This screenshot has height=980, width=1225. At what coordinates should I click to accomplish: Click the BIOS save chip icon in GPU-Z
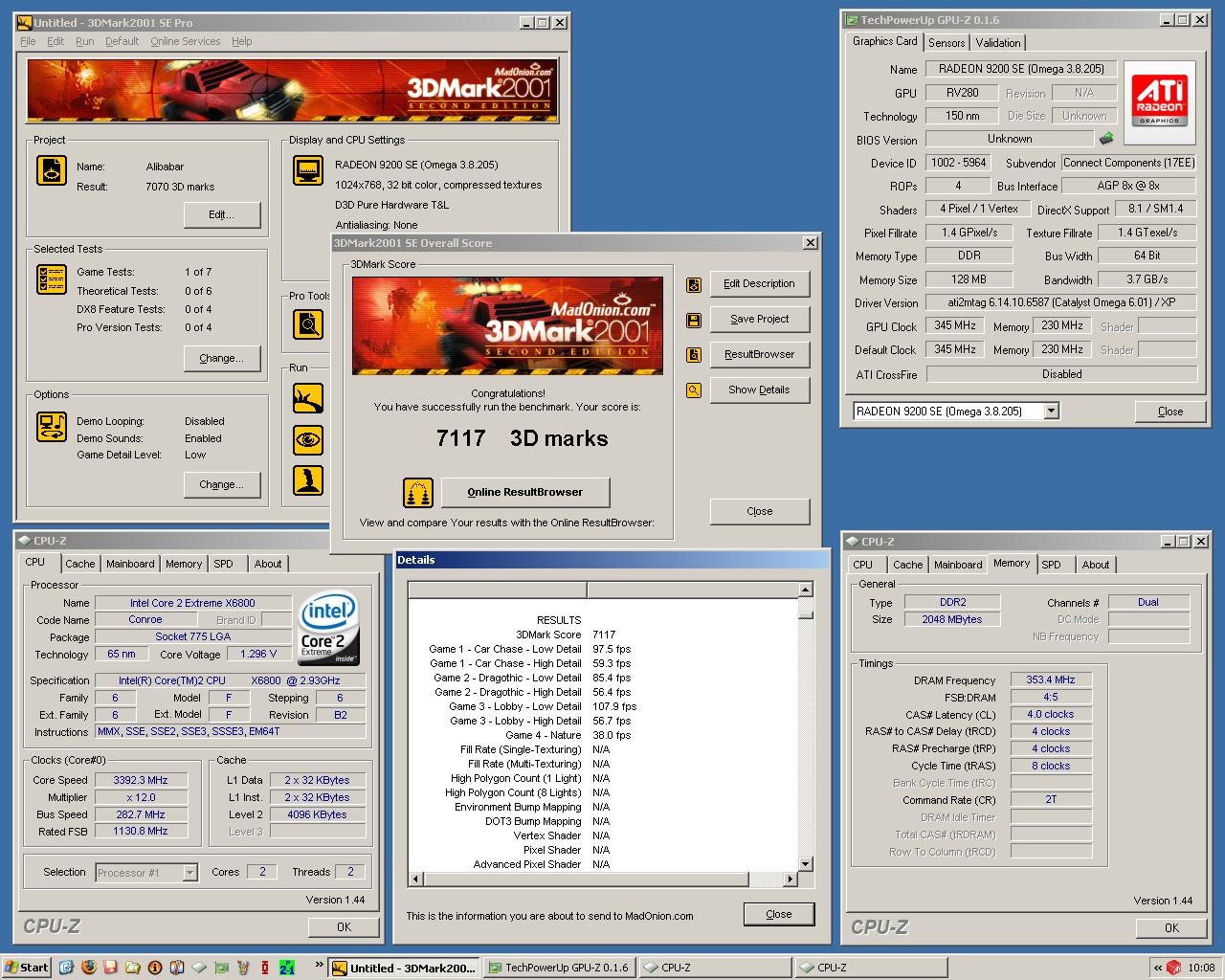click(x=1106, y=139)
